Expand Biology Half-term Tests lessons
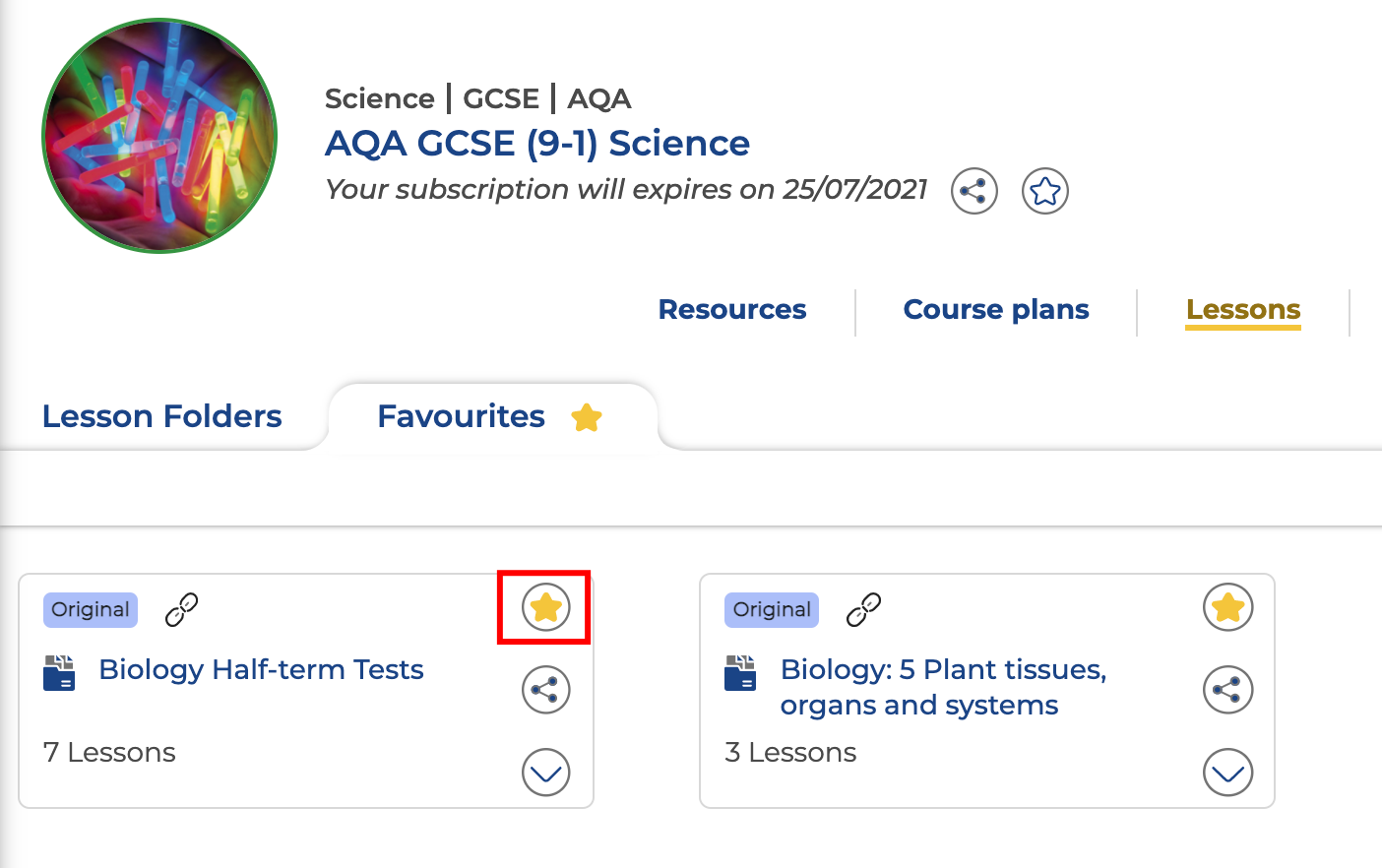The height and width of the screenshot is (868, 1382). click(545, 773)
